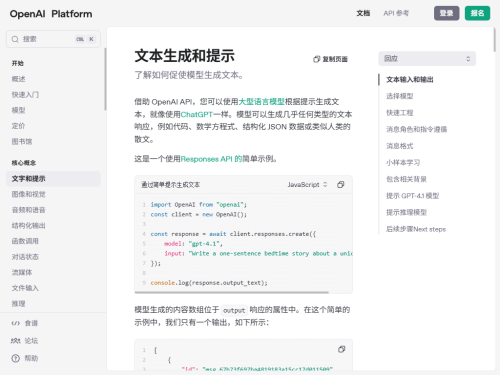Jump to 提示 GPT-4.1 模型 section
The image size is (500, 375).
click(x=412, y=196)
